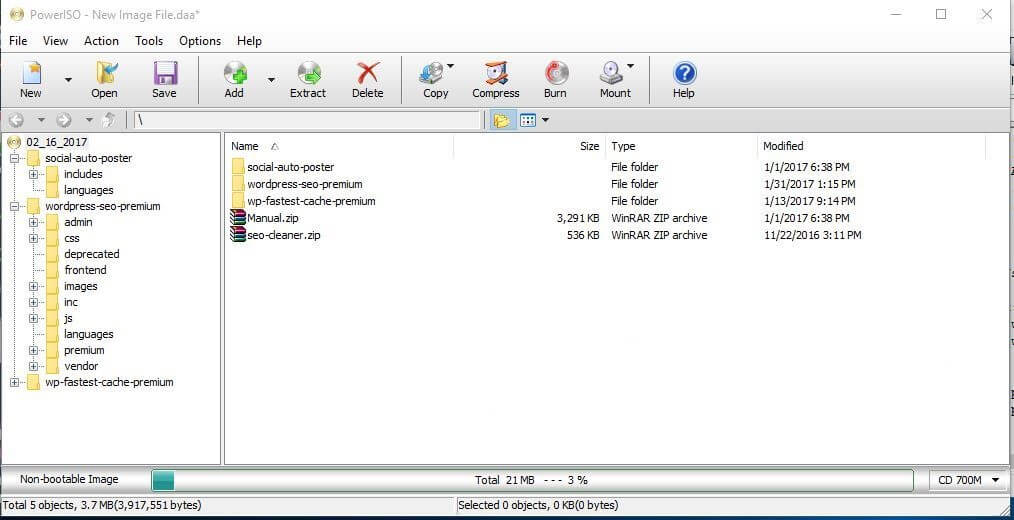Expand the vendor folder in tree

[33, 366]
